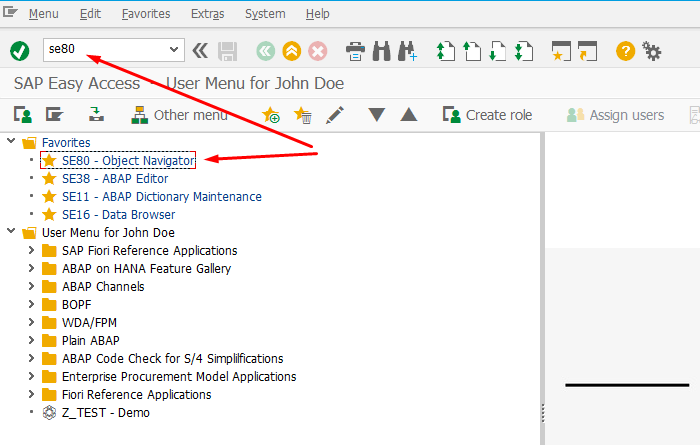This screenshot has height=445, width=700.
Task: Go to Next Page icon
Action: point(498,51)
